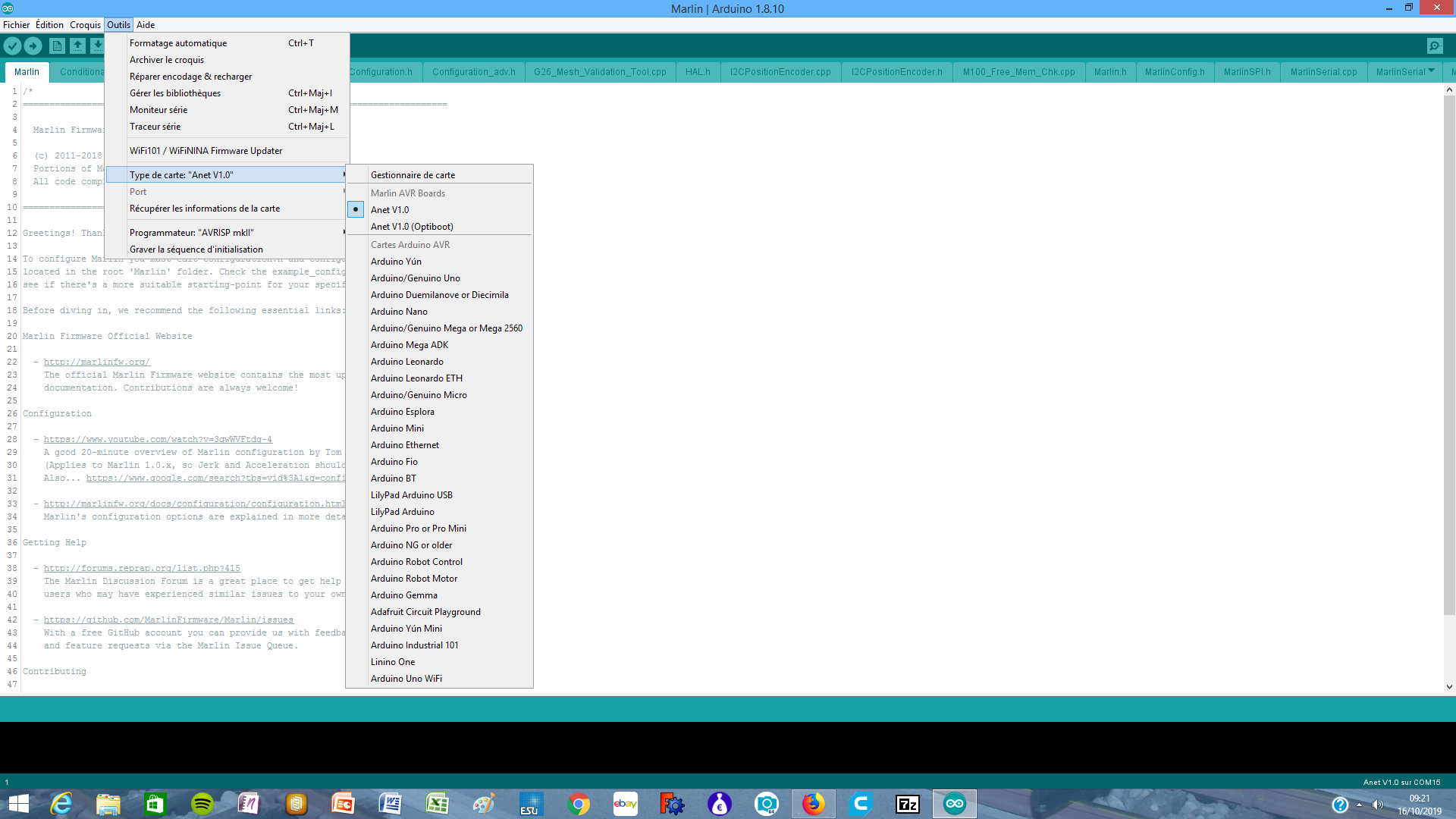Viewport: 1456px width, 819px height.
Task: Open the Édition menu
Action: click(x=50, y=25)
